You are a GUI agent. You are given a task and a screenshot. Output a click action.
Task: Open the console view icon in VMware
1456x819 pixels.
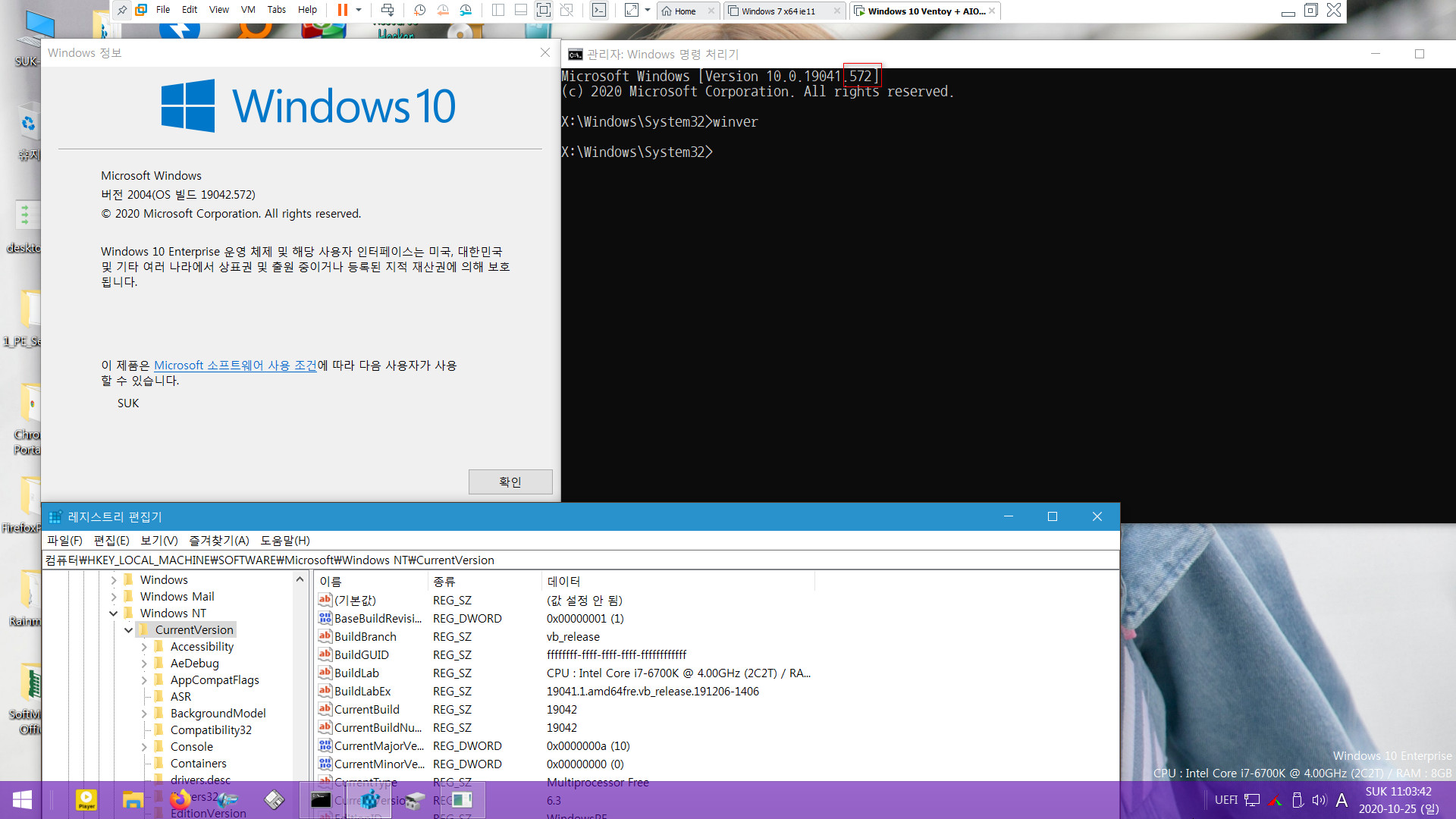tap(599, 10)
